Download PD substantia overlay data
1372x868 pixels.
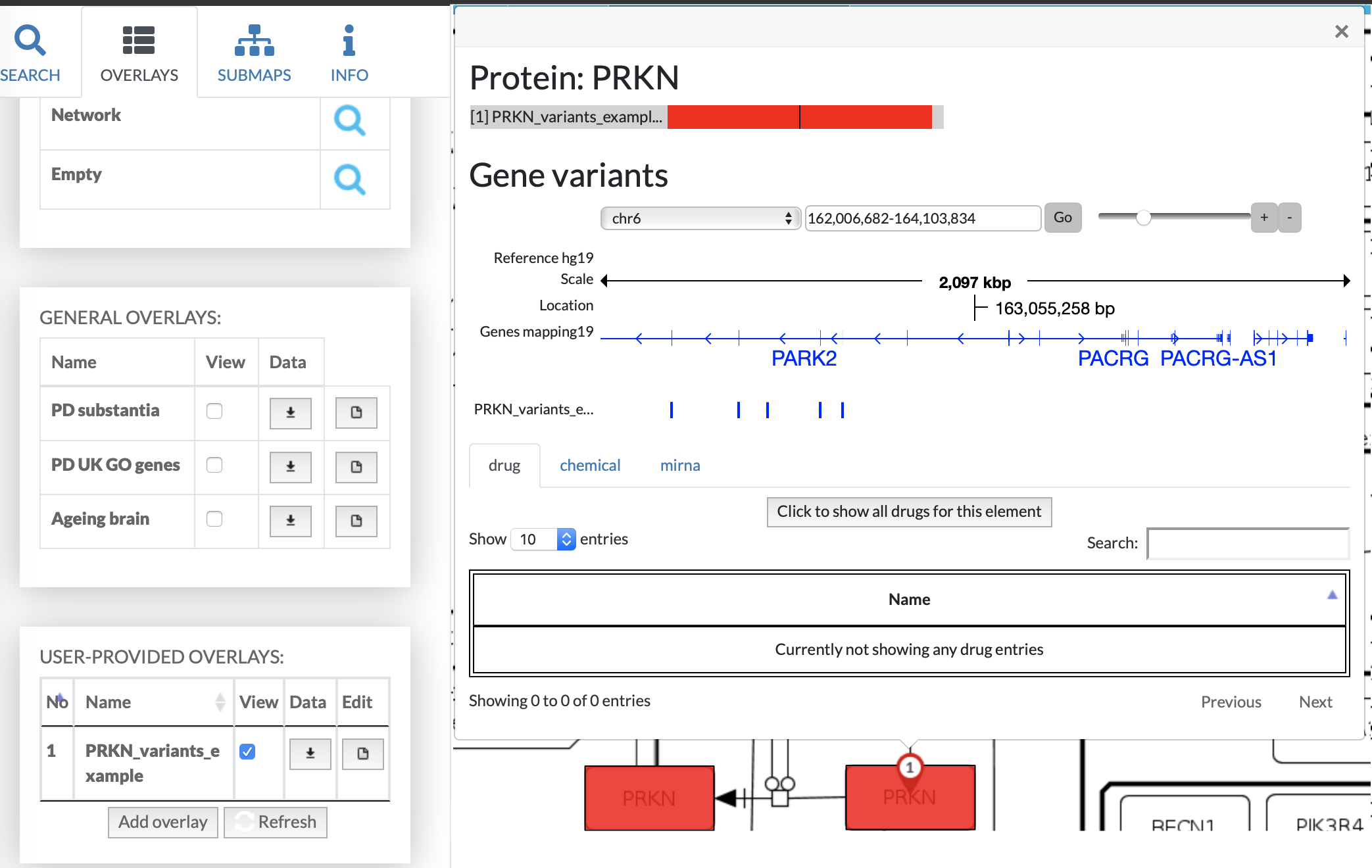coord(290,412)
